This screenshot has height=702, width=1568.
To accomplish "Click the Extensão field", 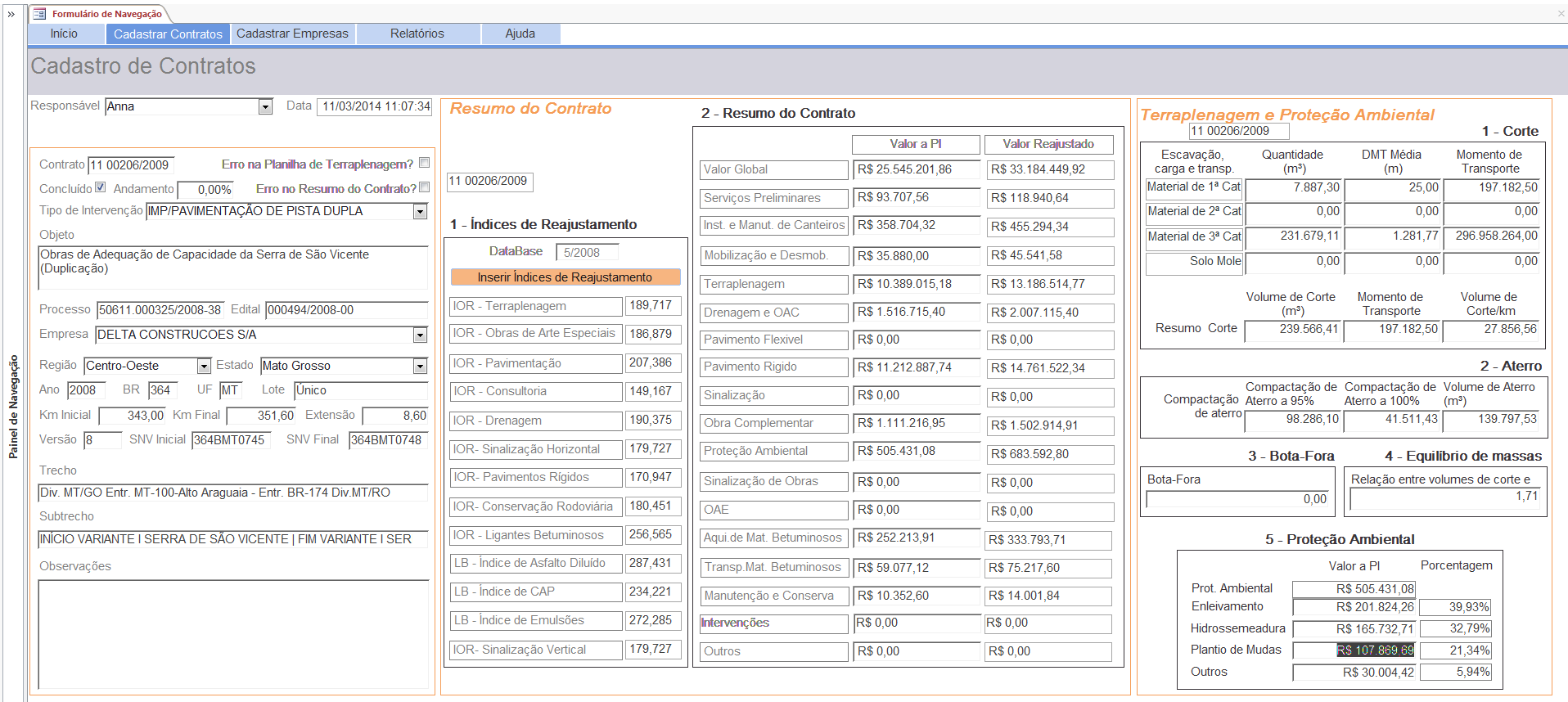I will [x=395, y=416].
